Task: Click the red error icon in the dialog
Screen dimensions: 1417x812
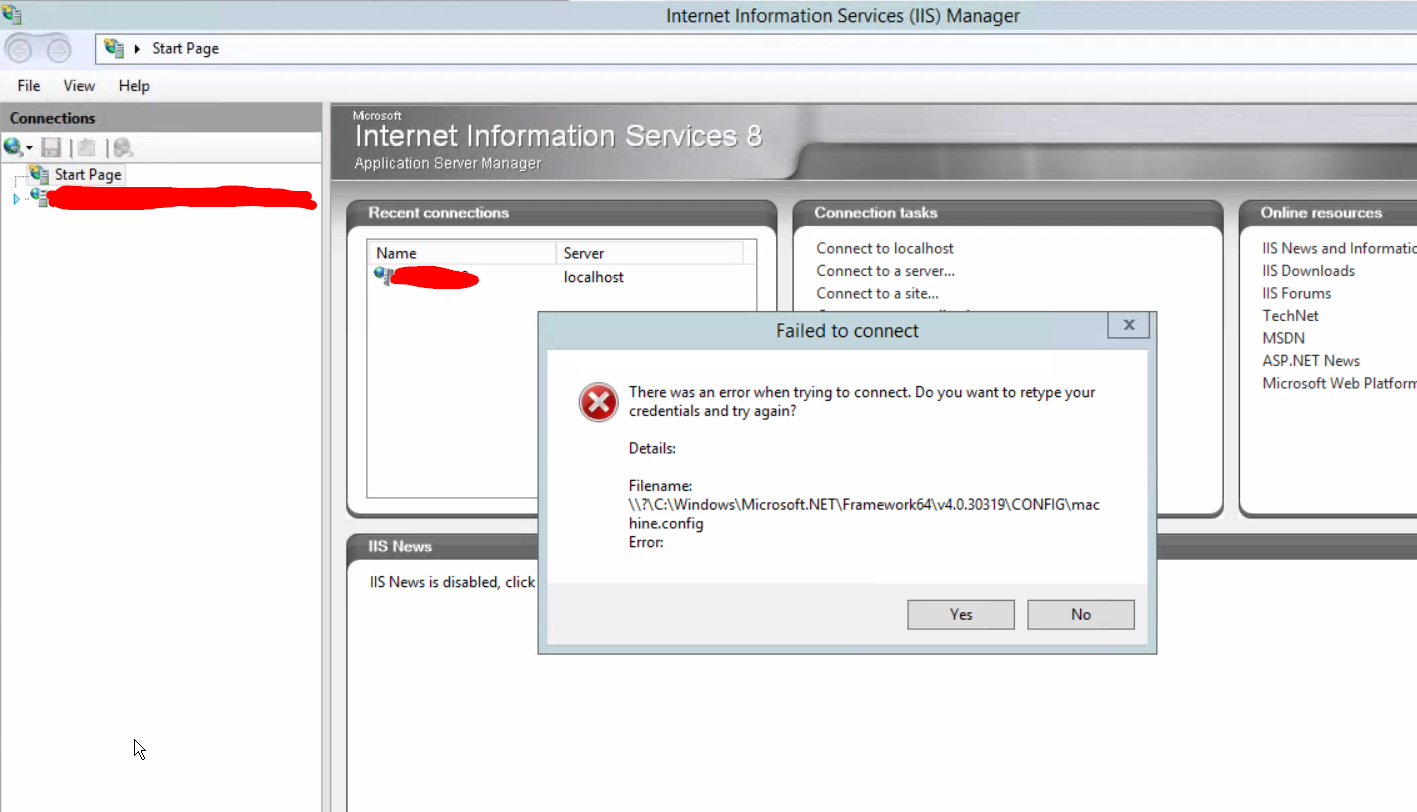Action: pyautogui.click(x=597, y=402)
